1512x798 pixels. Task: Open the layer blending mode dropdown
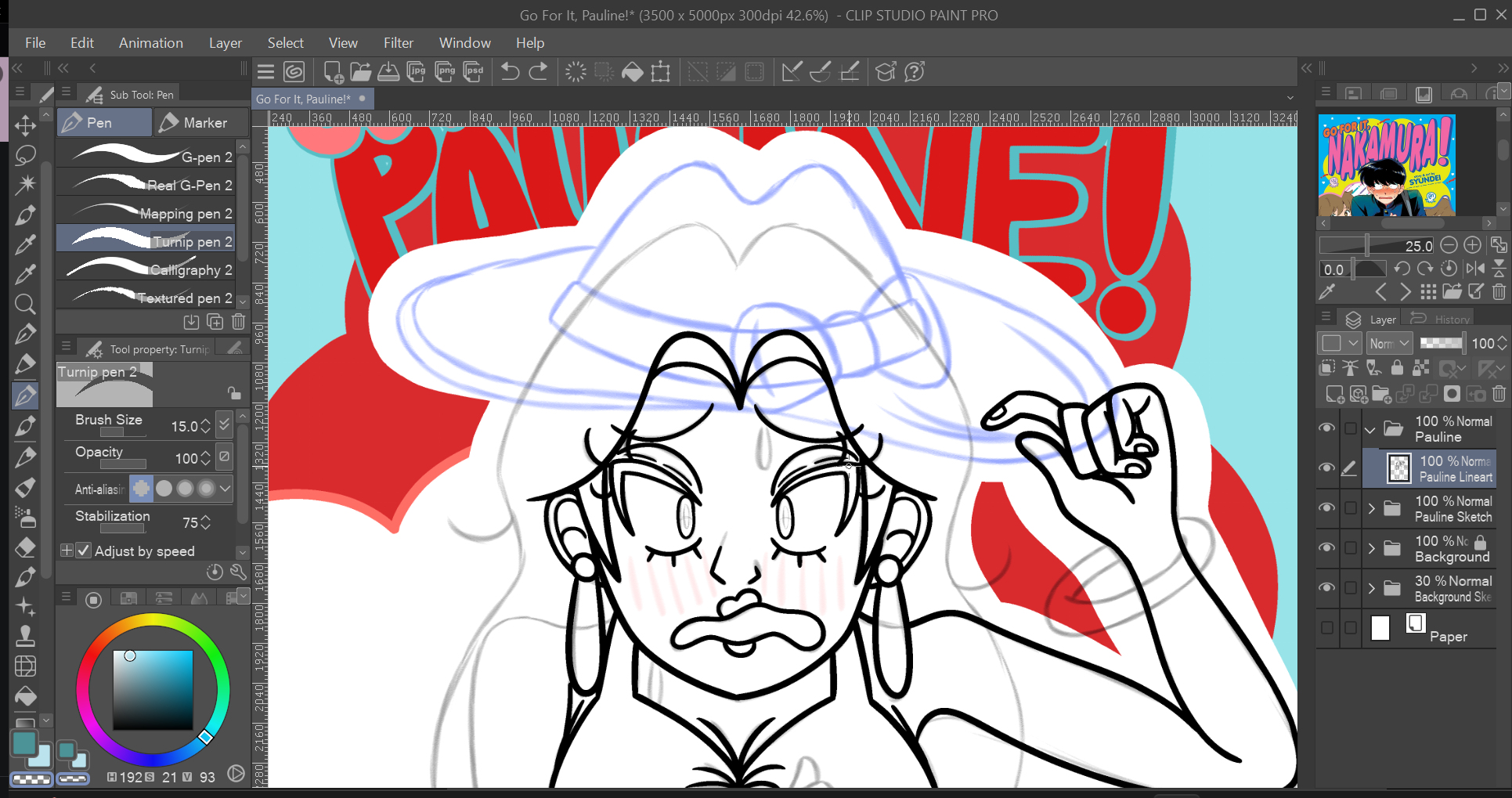click(1389, 343)
